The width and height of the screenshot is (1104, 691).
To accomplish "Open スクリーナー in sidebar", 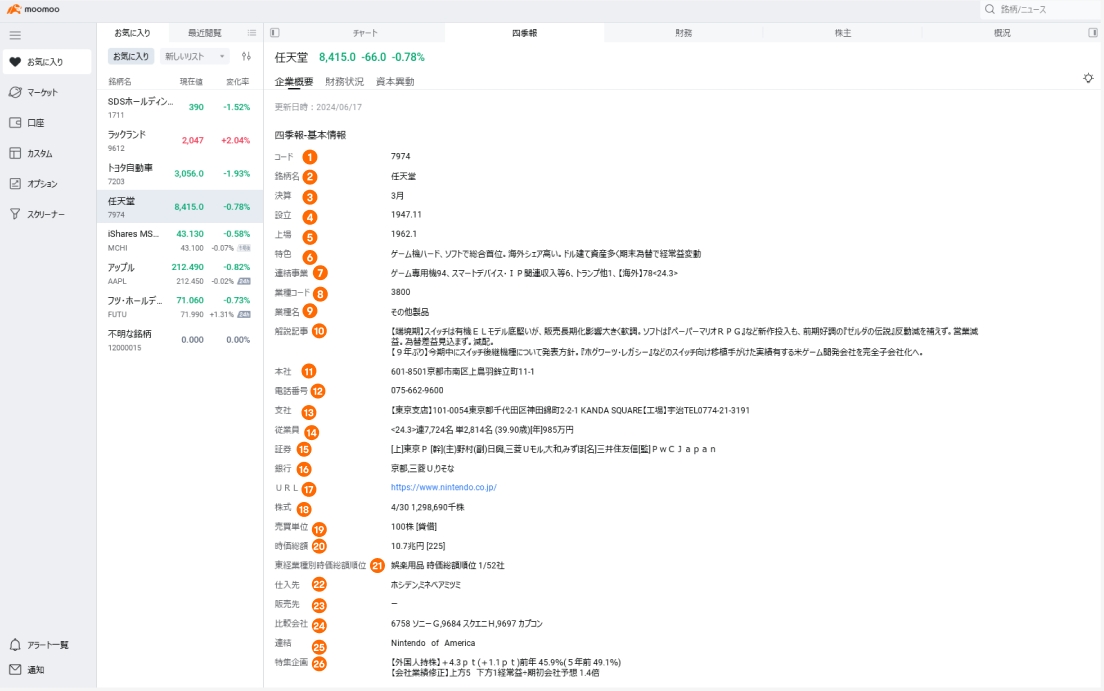I will click(47, 214).
